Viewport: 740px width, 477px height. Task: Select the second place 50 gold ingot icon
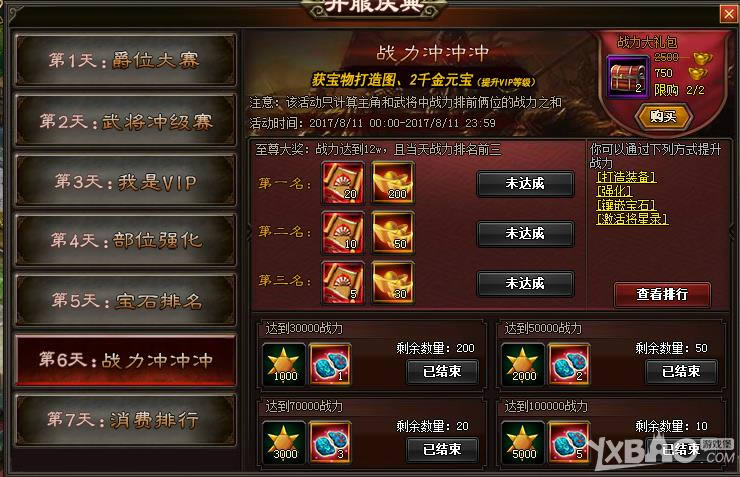pyautogui.click(x=393, y=232)
